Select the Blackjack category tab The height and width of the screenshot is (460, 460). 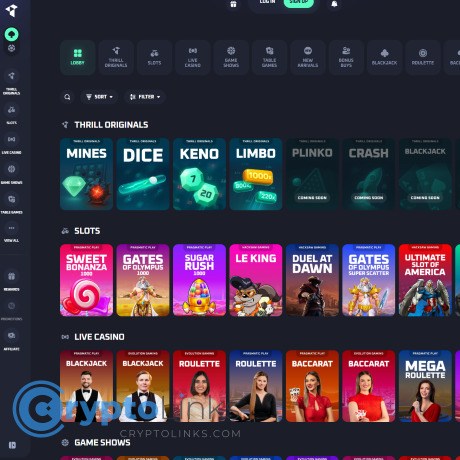[384, 57]
